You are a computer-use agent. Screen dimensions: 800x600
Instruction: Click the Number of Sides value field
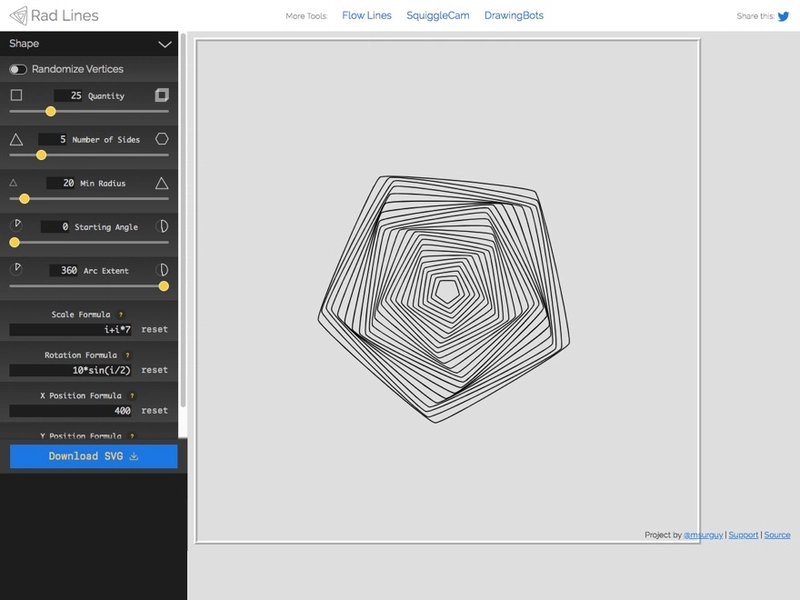[53, 139]
